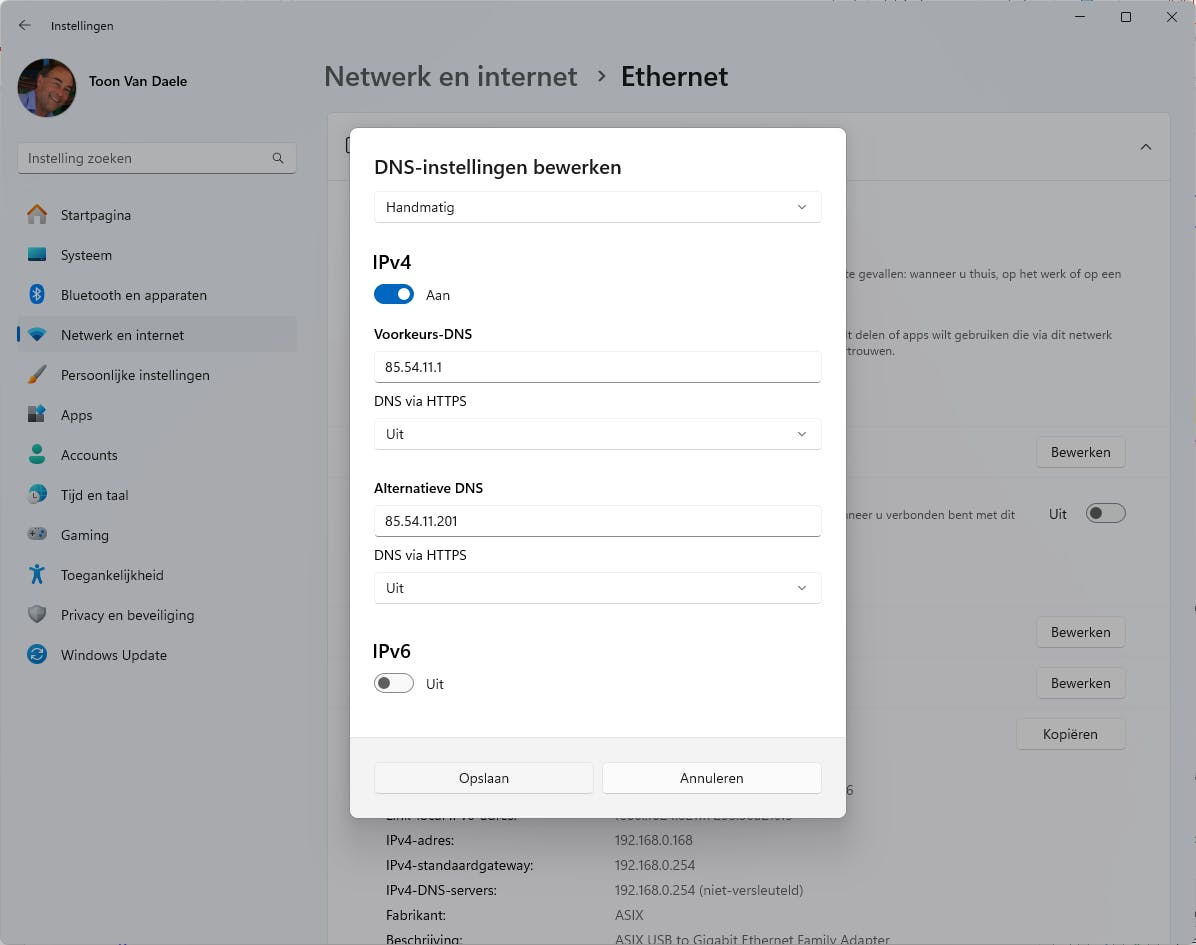Click the Voorkeurs-DNS address field

(x=597, y=367)
